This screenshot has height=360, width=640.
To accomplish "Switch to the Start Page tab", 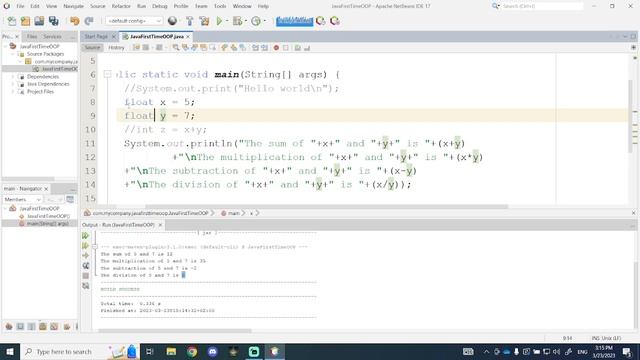I will tap(96, 36).
